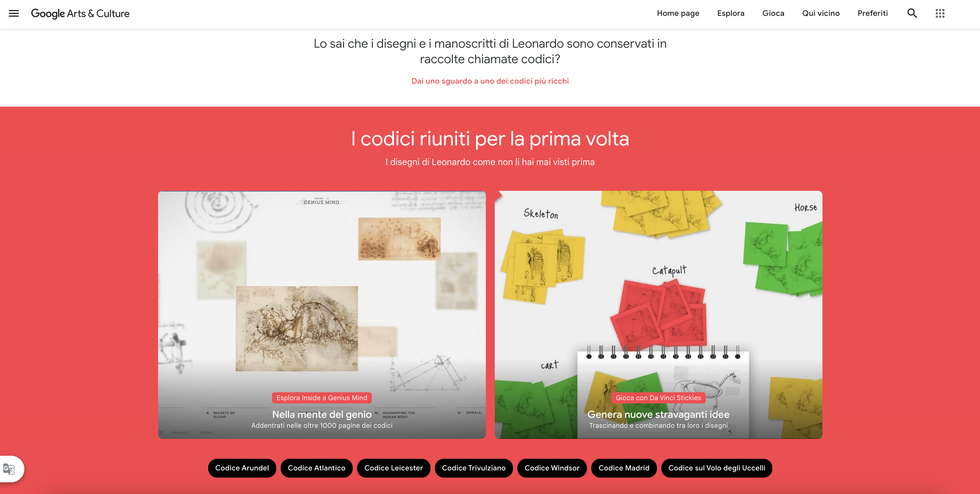Click the Google Arts & Culture logo

point(80,14)
